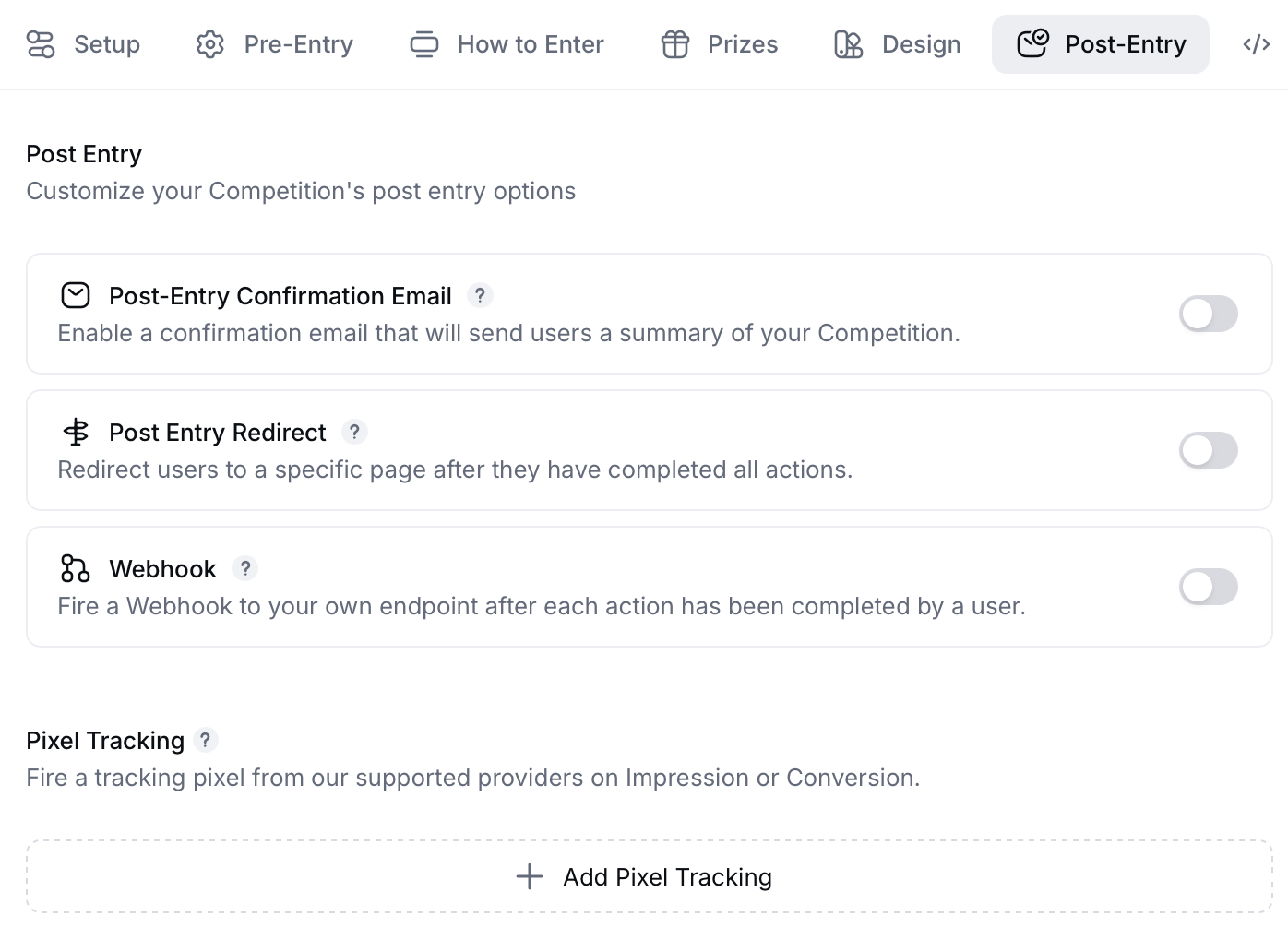The height and width of the screenshot is (928, 1288).
Task: Open the Design section
Action: (x=921, y=44)
